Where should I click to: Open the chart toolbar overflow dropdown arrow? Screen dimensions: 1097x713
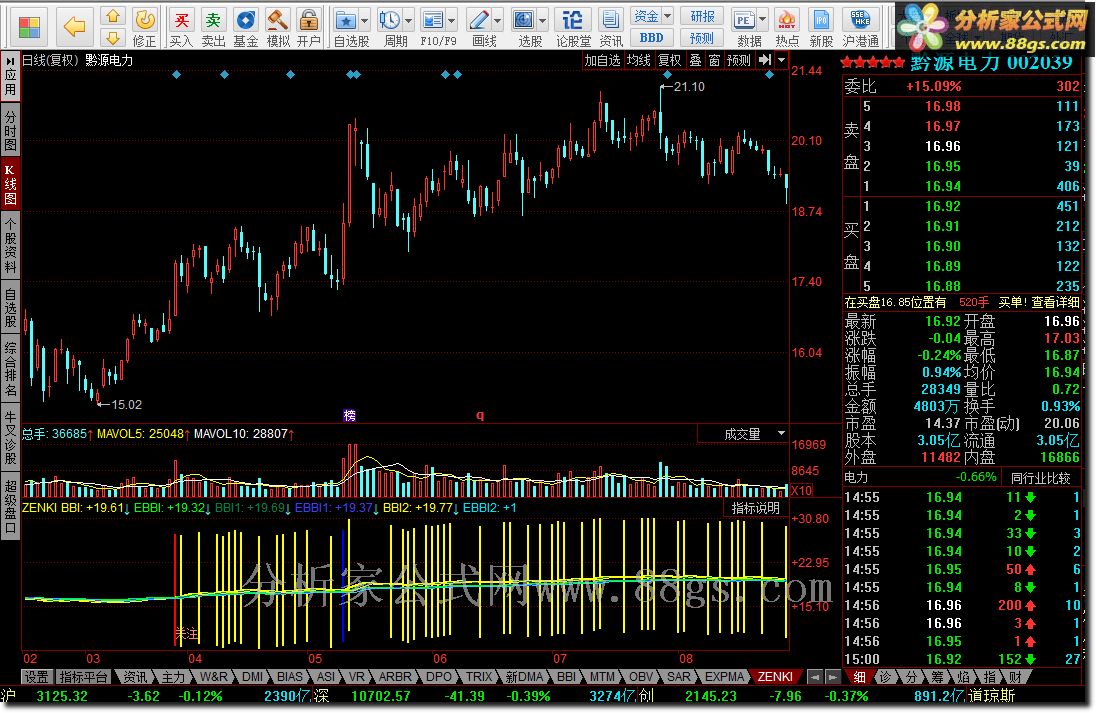781,60
